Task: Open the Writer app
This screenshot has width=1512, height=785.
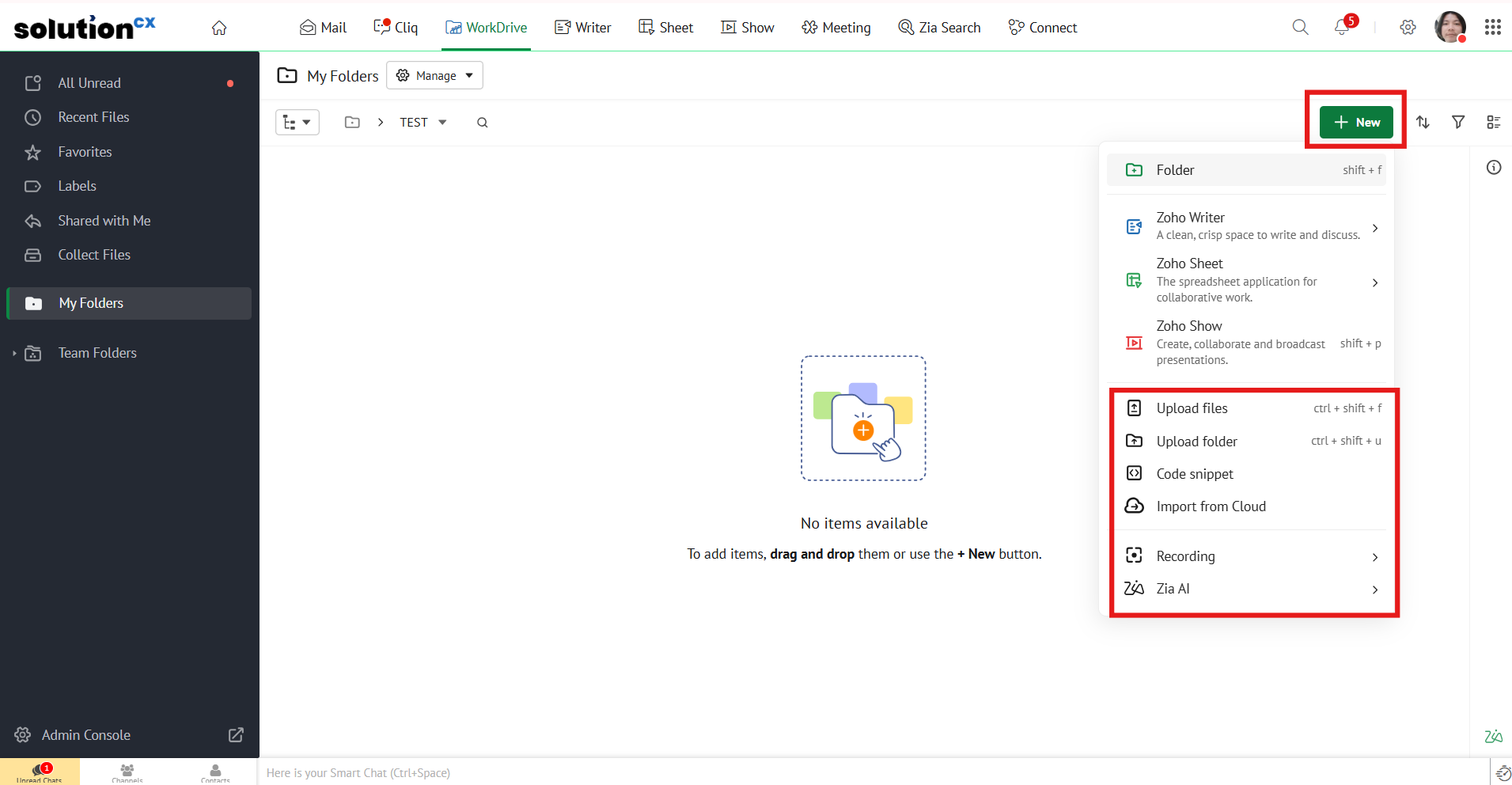Action: tap(582, 28)
